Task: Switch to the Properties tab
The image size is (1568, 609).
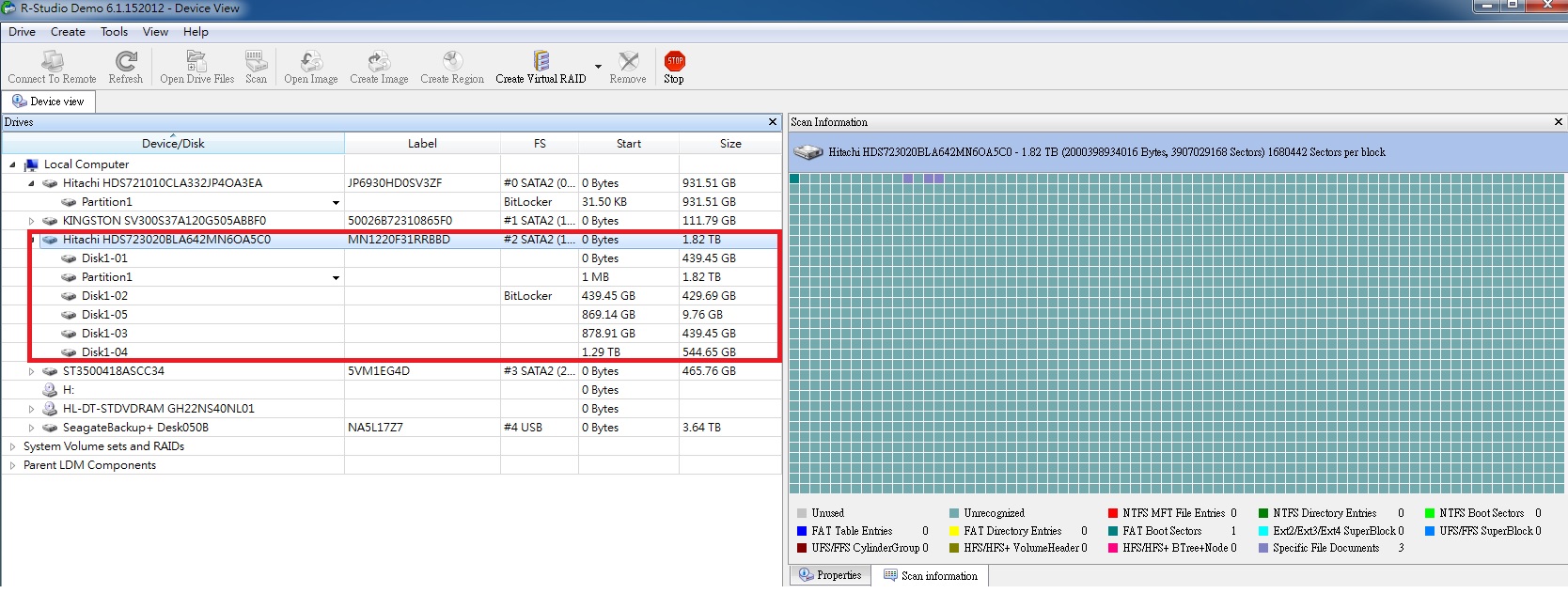Action: click(830, 575)
